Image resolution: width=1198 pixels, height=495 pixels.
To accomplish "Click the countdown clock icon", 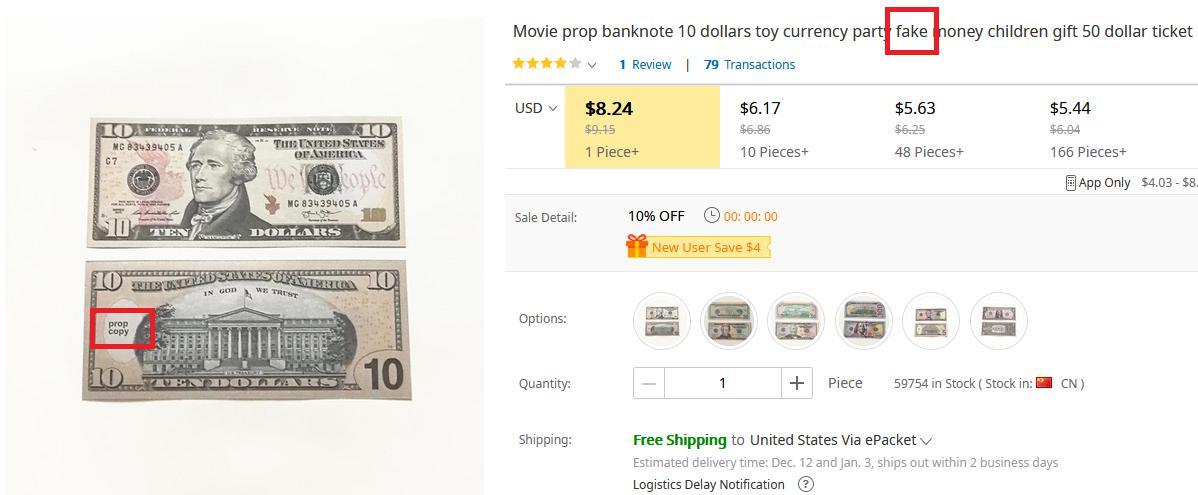I will click(712, 215).
